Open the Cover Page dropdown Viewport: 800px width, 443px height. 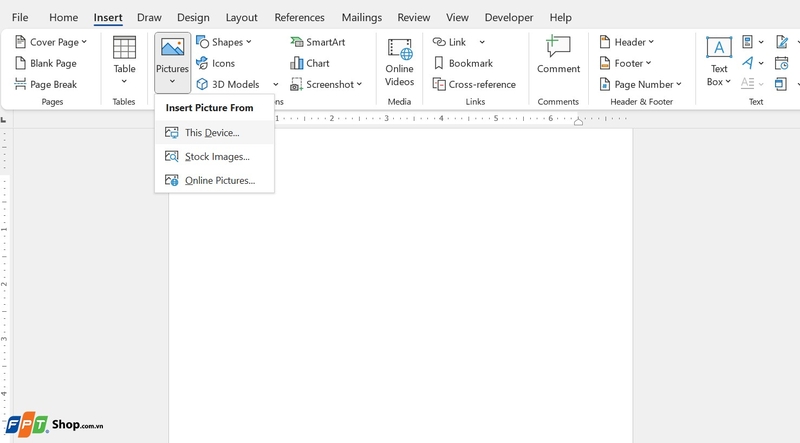pos(52,42)
